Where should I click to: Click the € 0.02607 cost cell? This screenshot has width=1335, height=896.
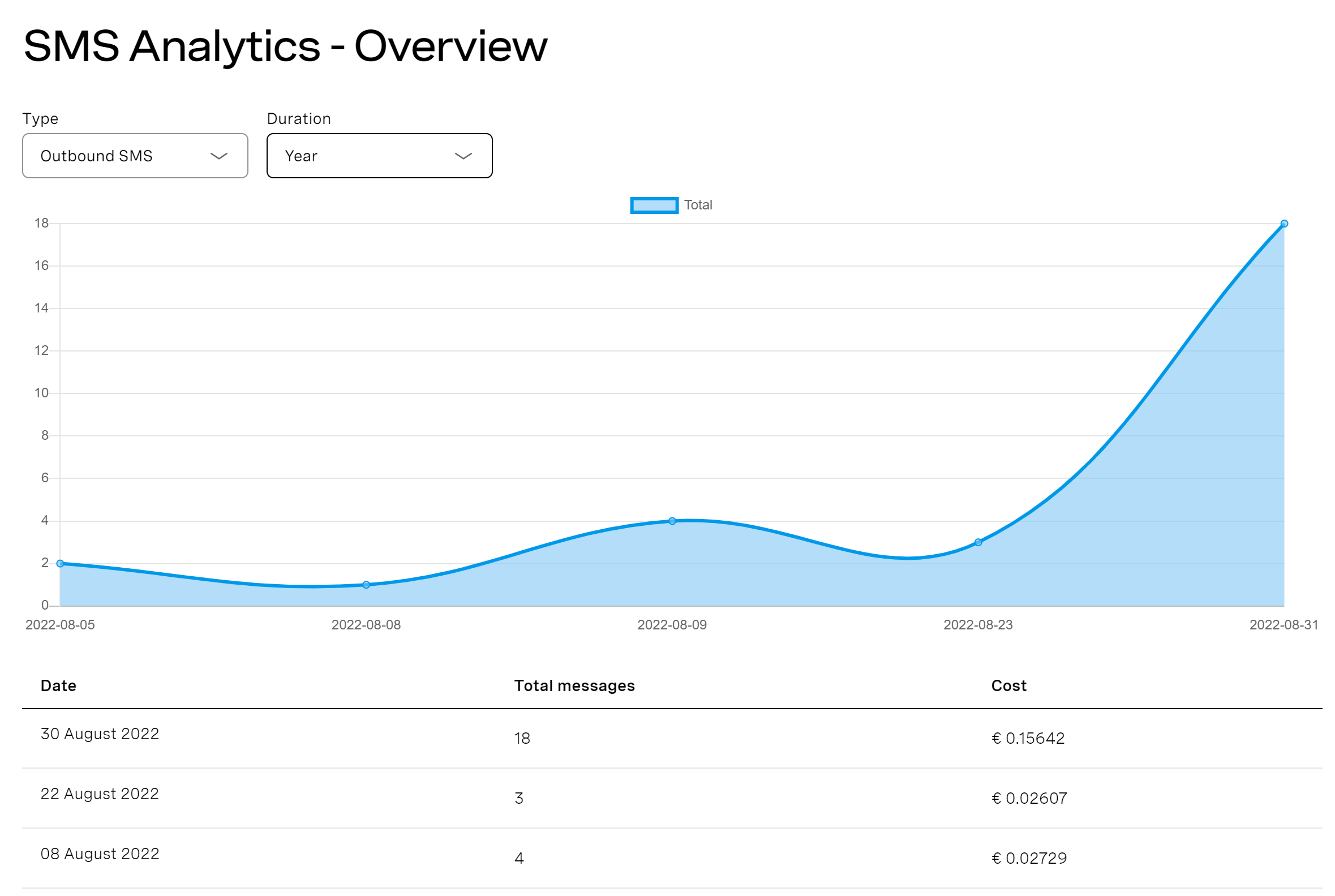[x=1029, y=798]
